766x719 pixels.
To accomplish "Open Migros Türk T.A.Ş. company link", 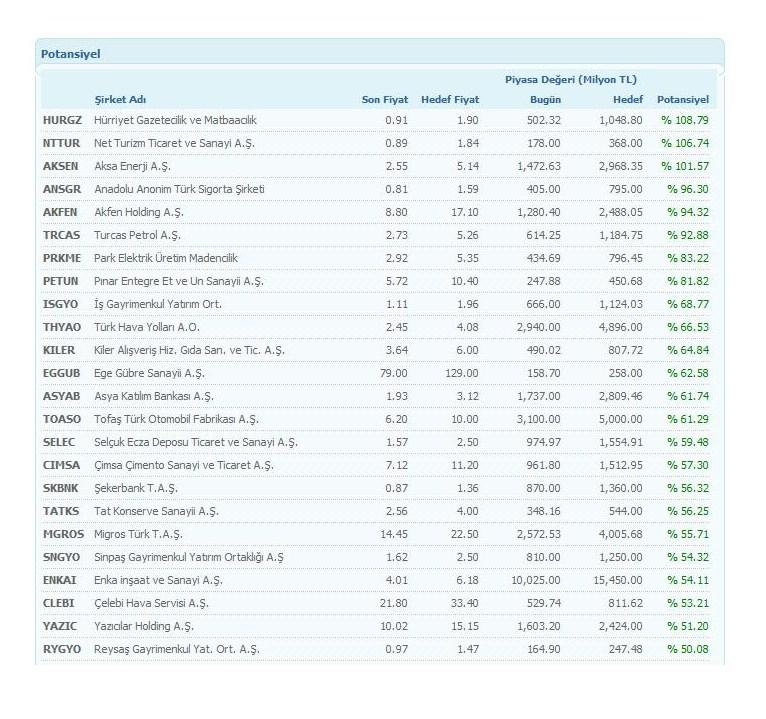I will point(138,534).
